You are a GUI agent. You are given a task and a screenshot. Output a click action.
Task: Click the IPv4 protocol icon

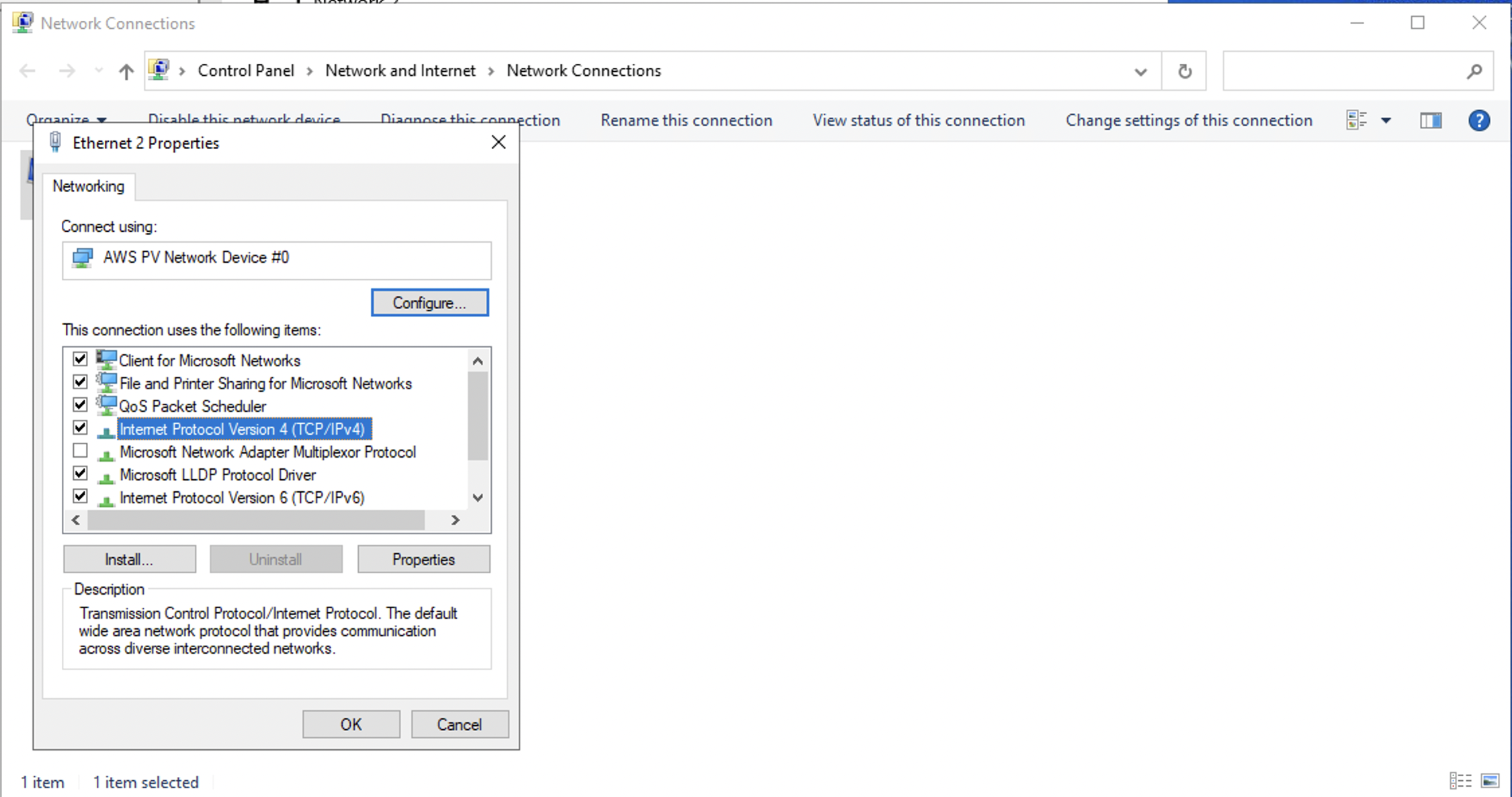click(106, 431)
